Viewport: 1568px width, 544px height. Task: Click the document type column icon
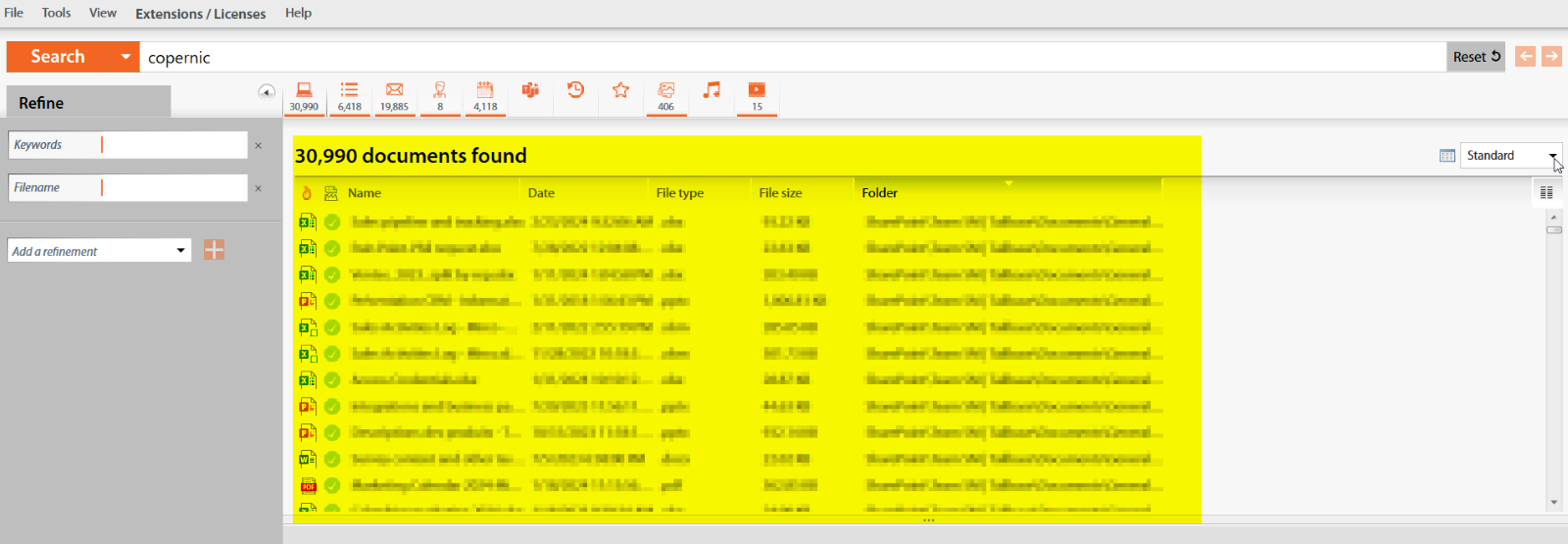tap(331, 193)
